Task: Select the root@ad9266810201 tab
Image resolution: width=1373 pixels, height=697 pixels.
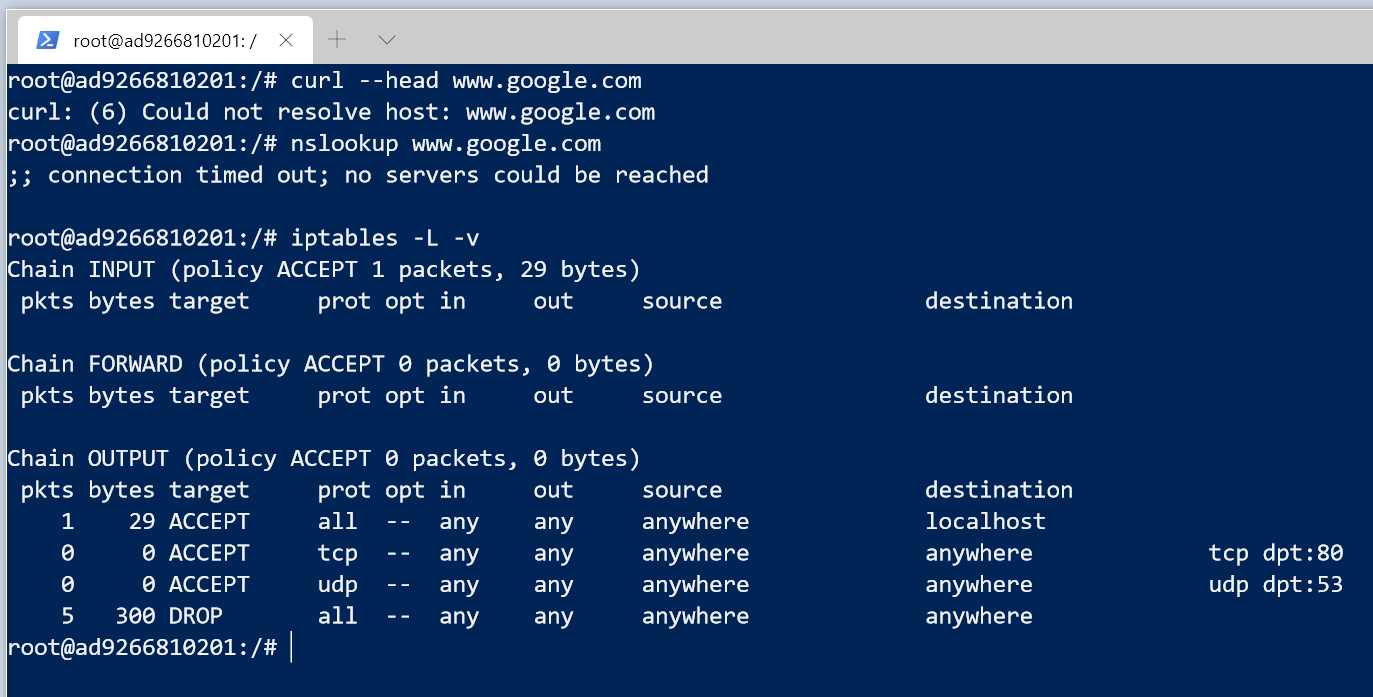Action: pos(165,41)
